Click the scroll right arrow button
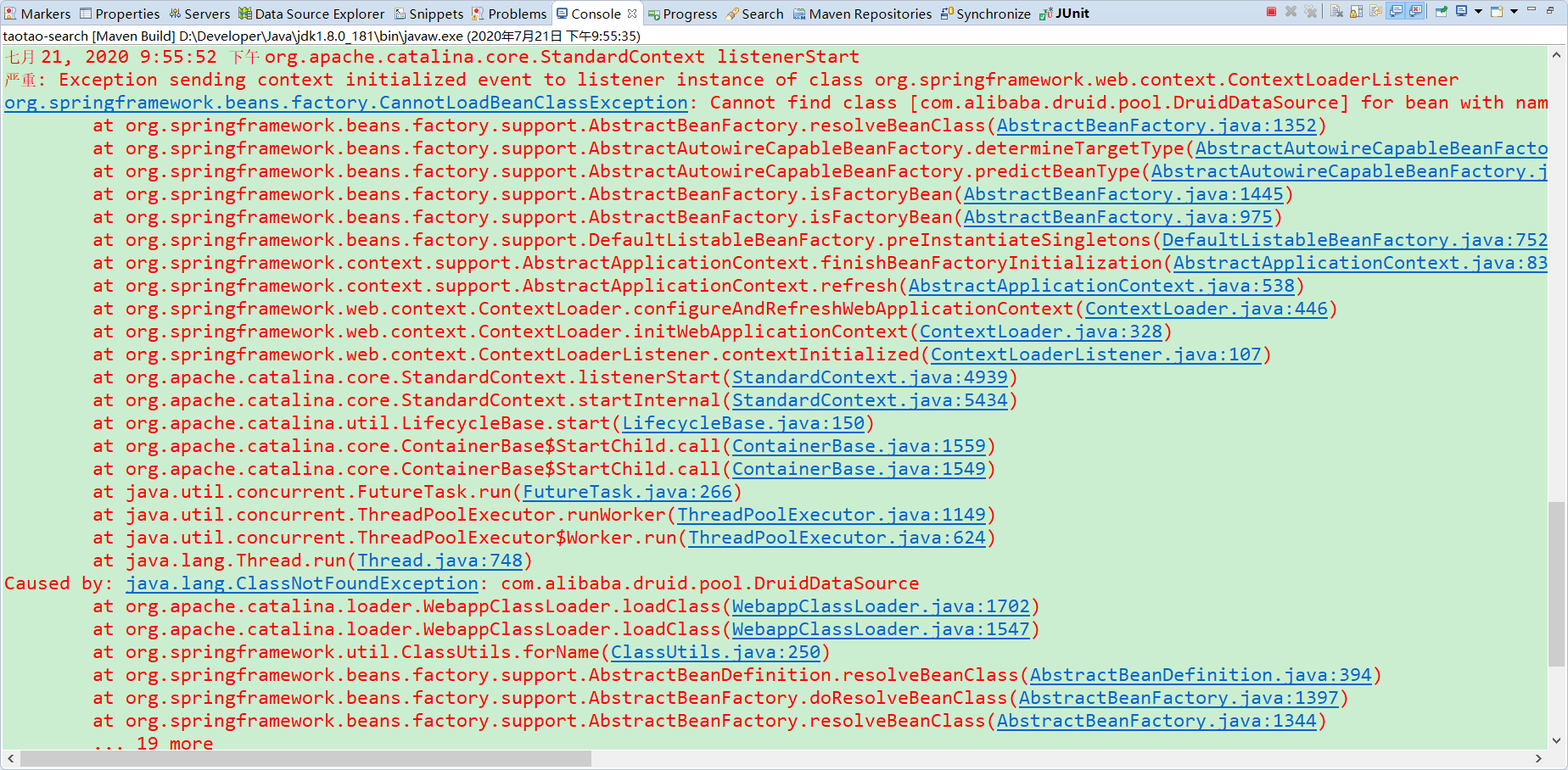The image size is (1568, 770). click(1538, 758)
